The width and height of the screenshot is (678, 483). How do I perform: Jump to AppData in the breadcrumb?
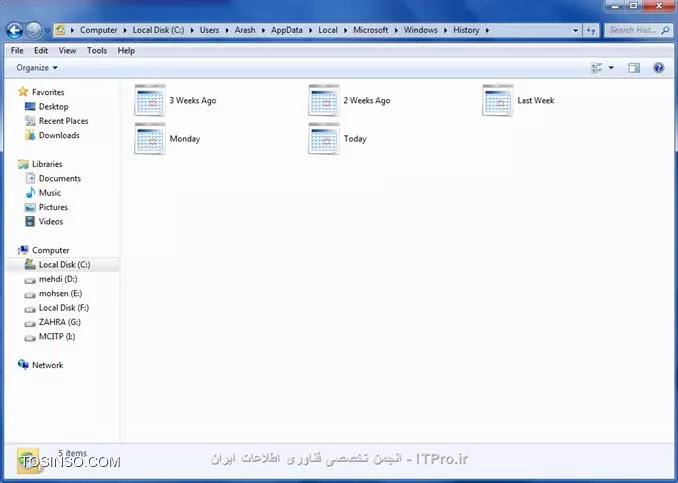coord(287,30)
